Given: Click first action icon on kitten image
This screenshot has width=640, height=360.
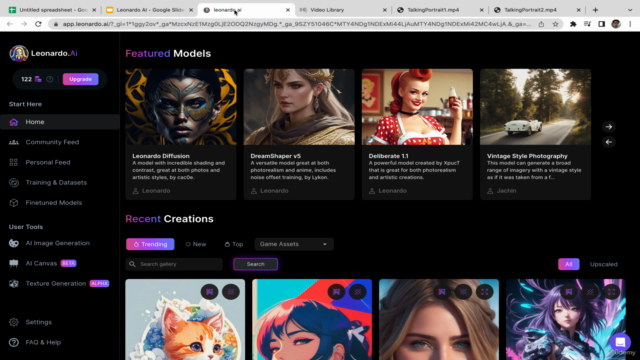Looking at the screenshot, I should 209,292.
